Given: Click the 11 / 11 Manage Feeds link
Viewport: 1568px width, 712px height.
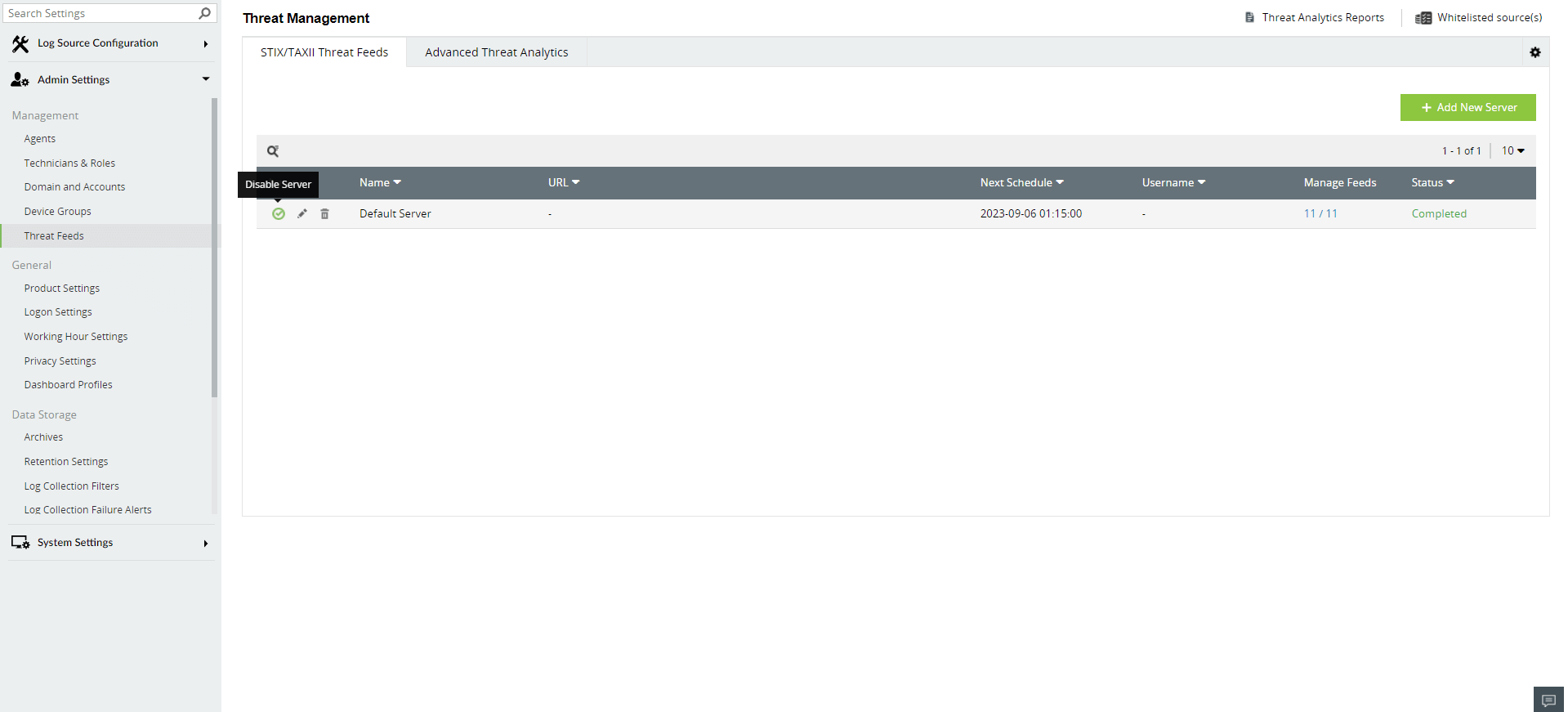Looking at the screenshot, I should click(1320, 213).
